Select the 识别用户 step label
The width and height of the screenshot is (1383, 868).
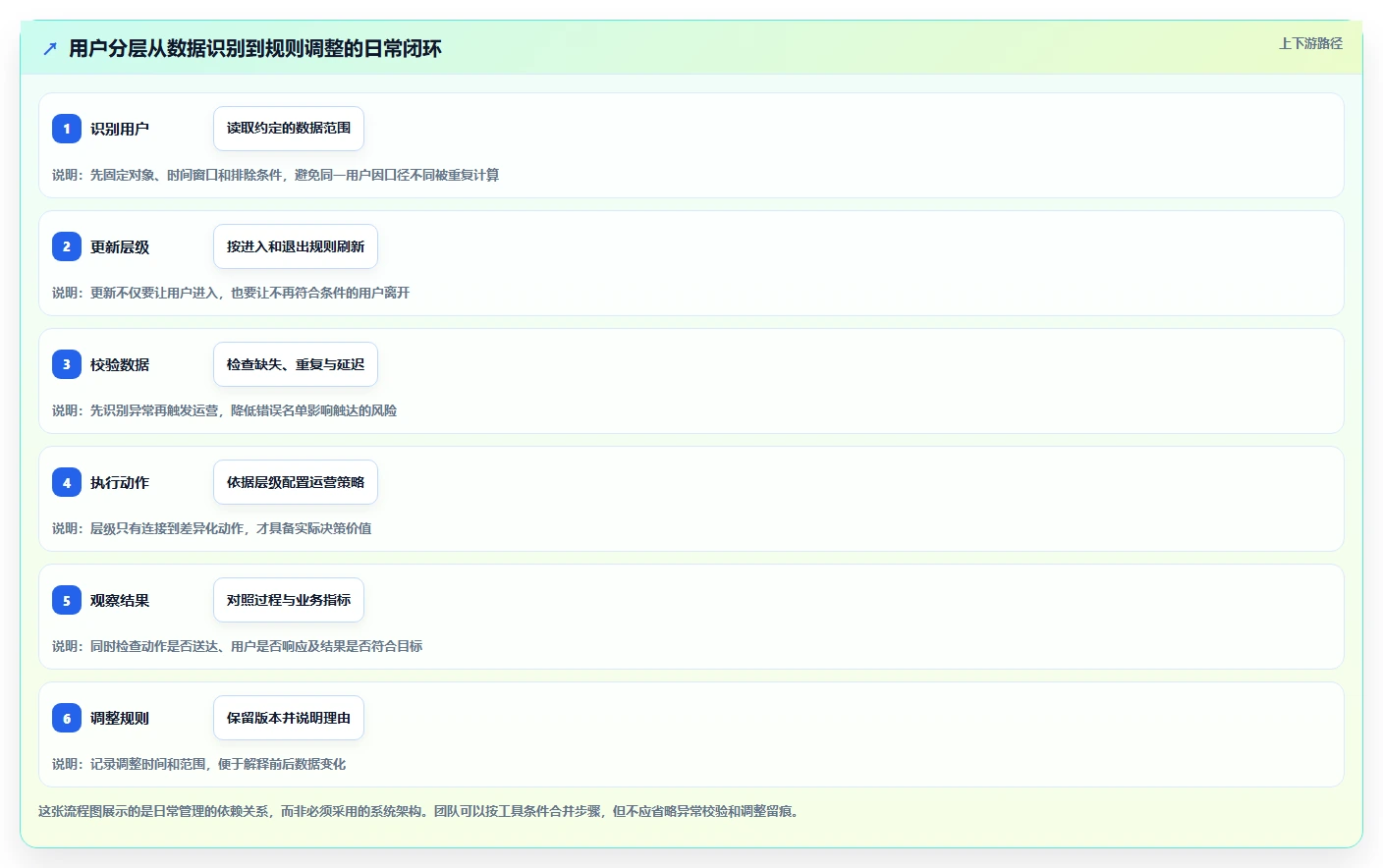[x=120, y=129]
